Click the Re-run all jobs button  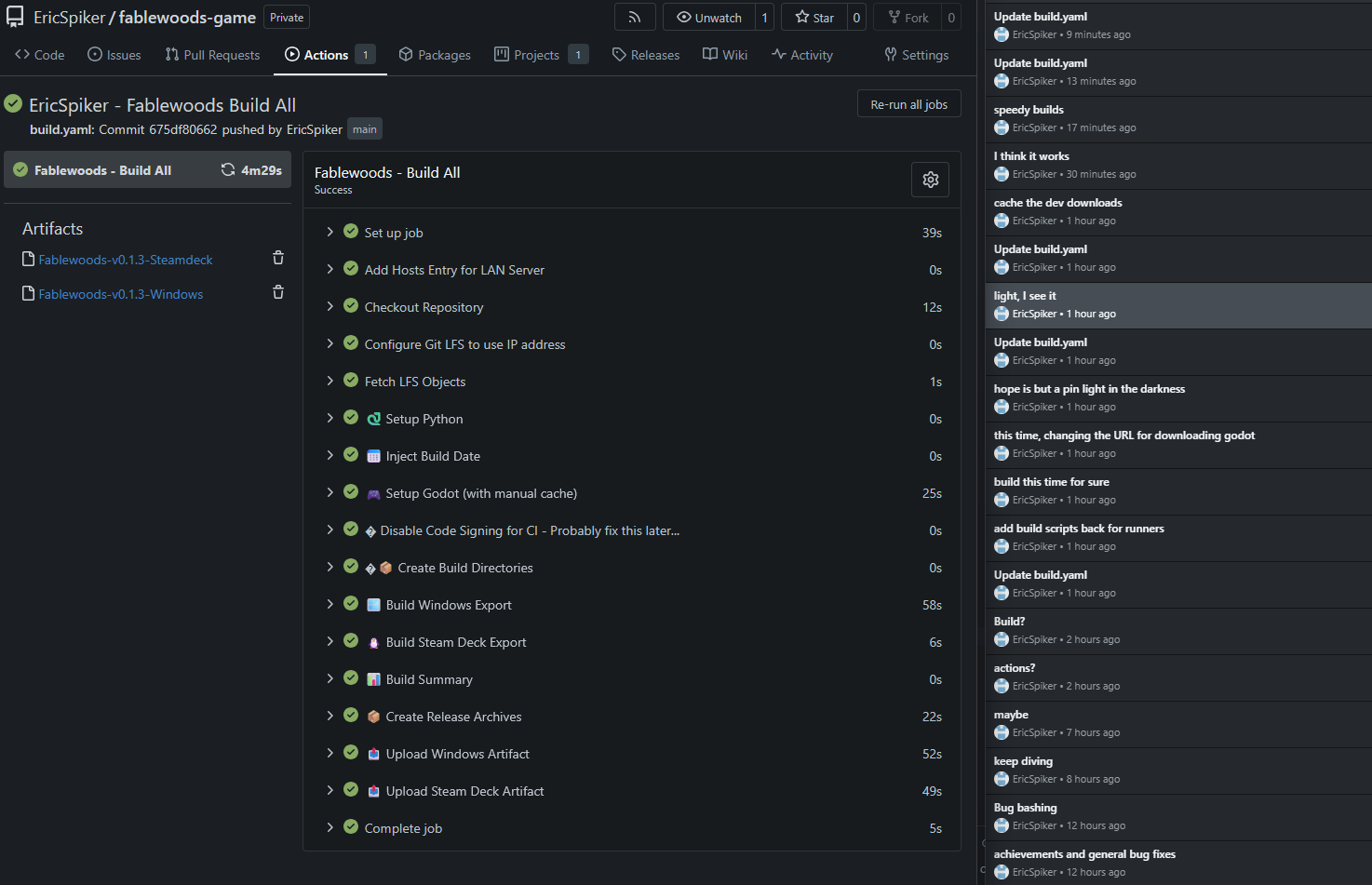pos(908,104)
